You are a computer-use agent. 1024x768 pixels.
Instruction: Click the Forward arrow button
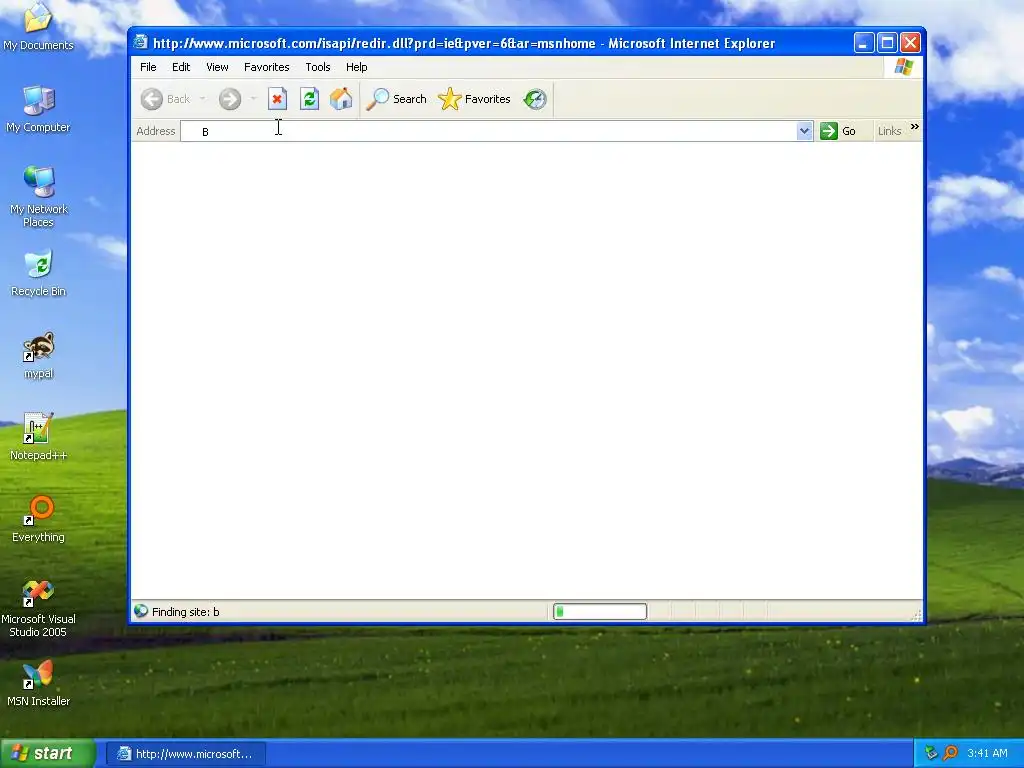tap(229, 99)
